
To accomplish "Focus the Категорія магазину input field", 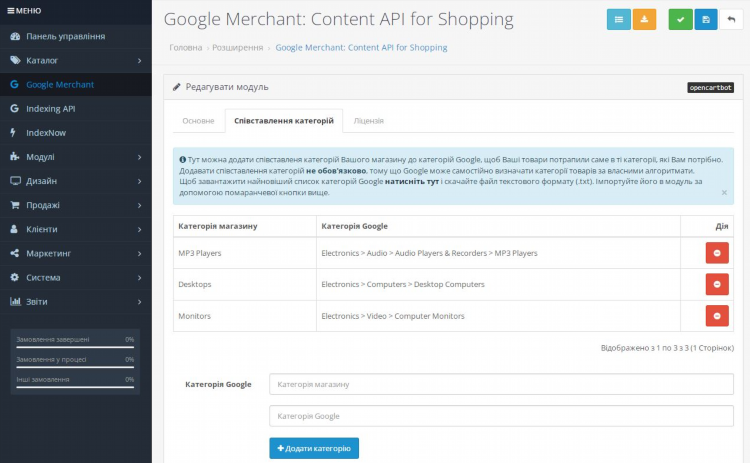I will coord(501,384).
